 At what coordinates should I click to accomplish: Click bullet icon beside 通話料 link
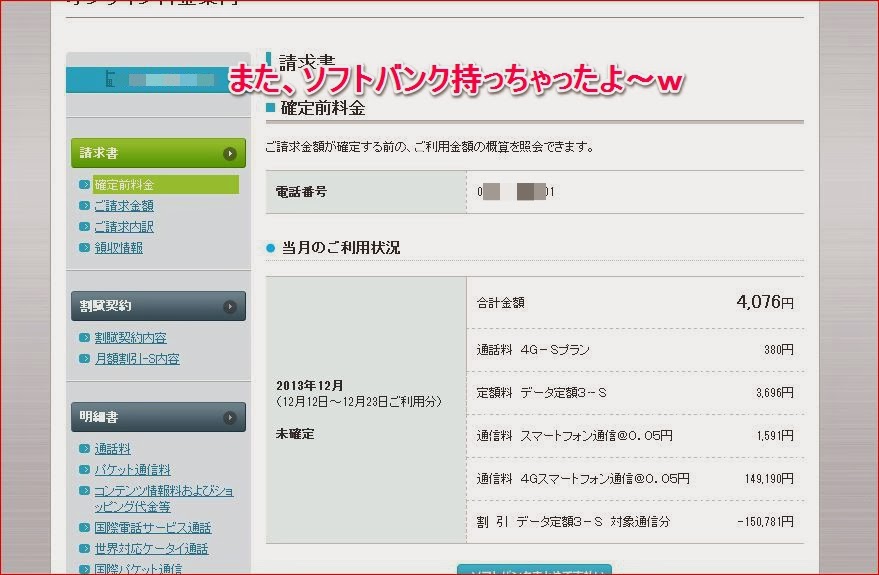pyautogui.click(x=85, y=448)
